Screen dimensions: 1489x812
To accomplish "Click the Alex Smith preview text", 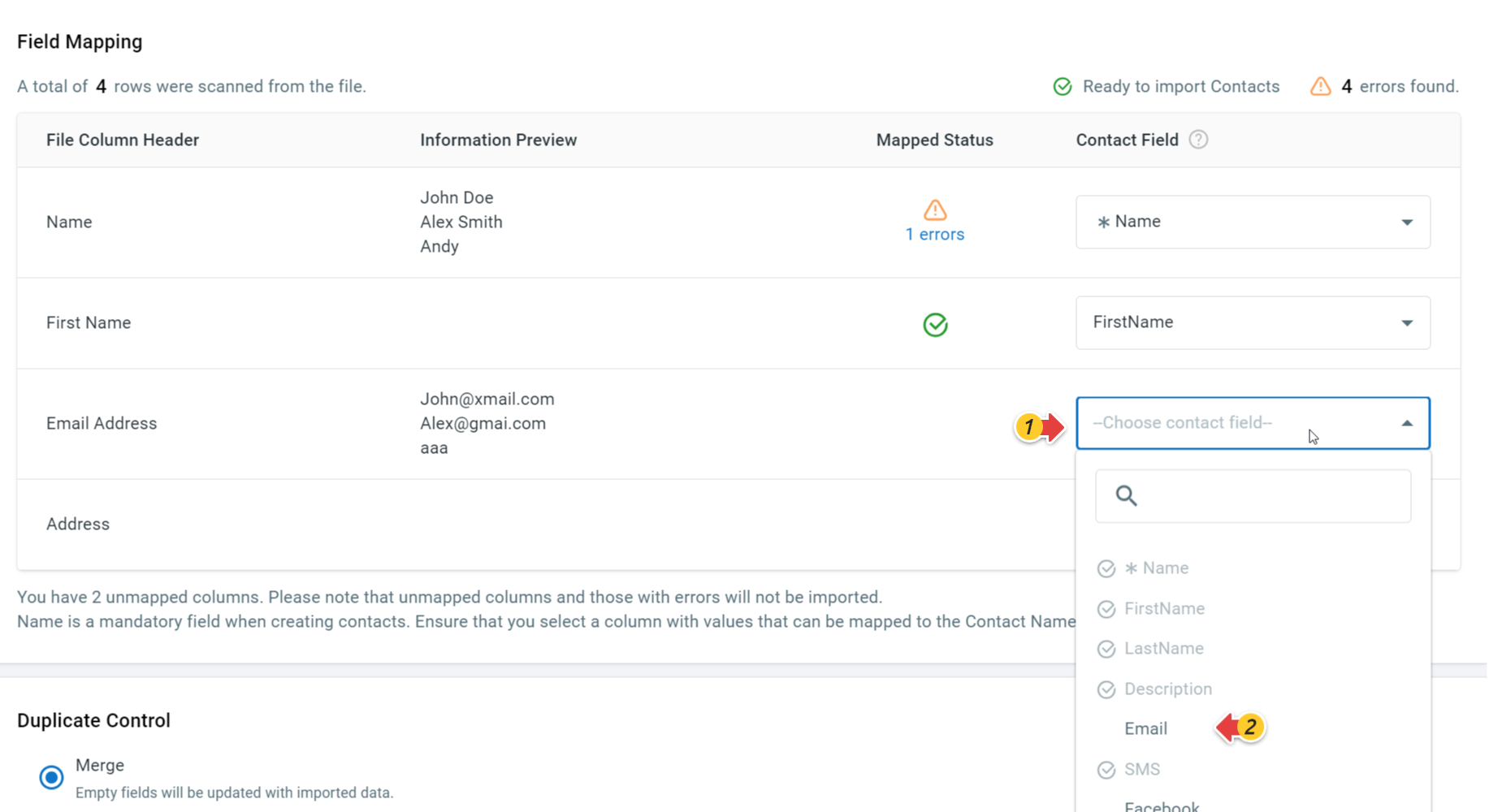I will click(461, 222).
